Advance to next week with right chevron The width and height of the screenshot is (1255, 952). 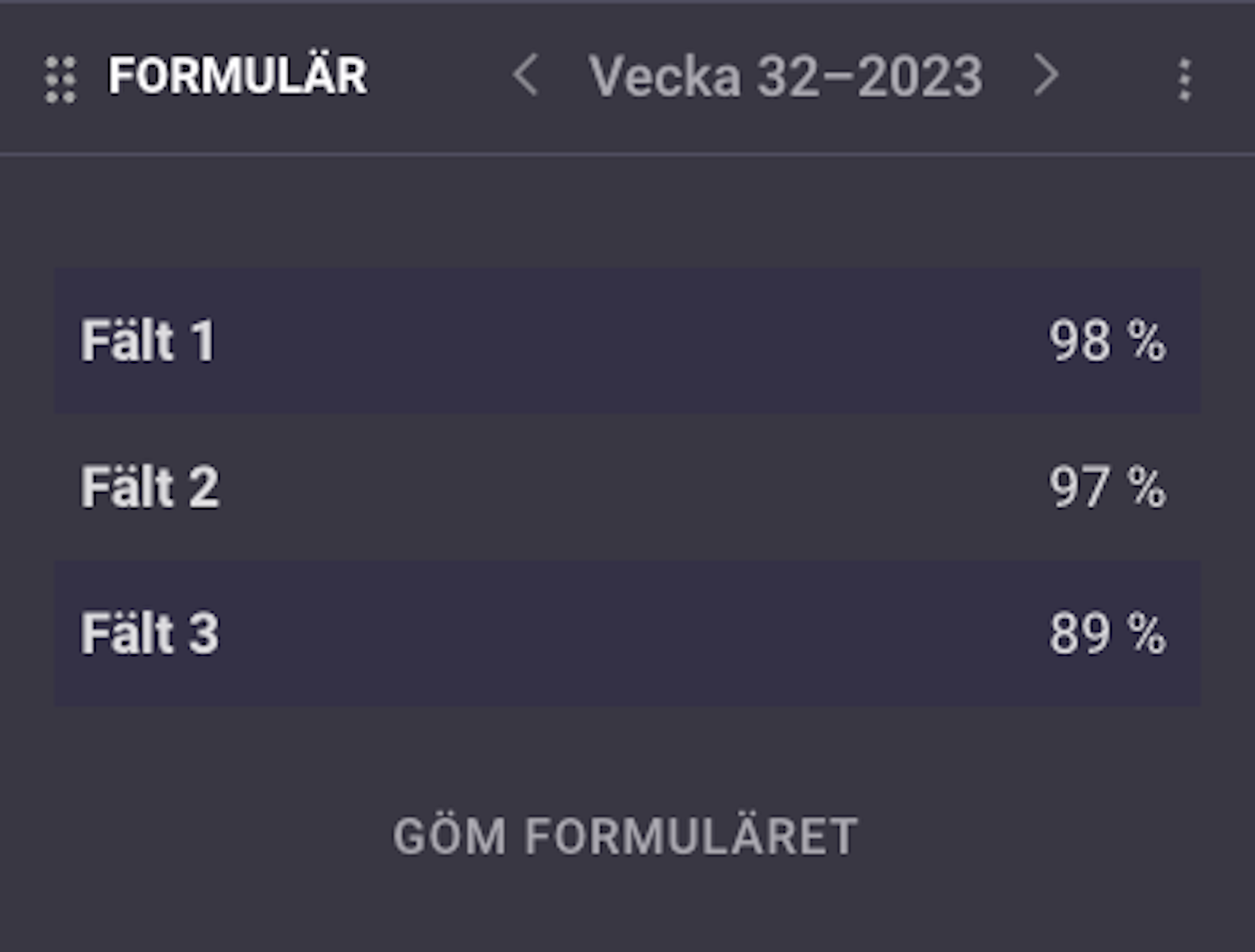1046,76
